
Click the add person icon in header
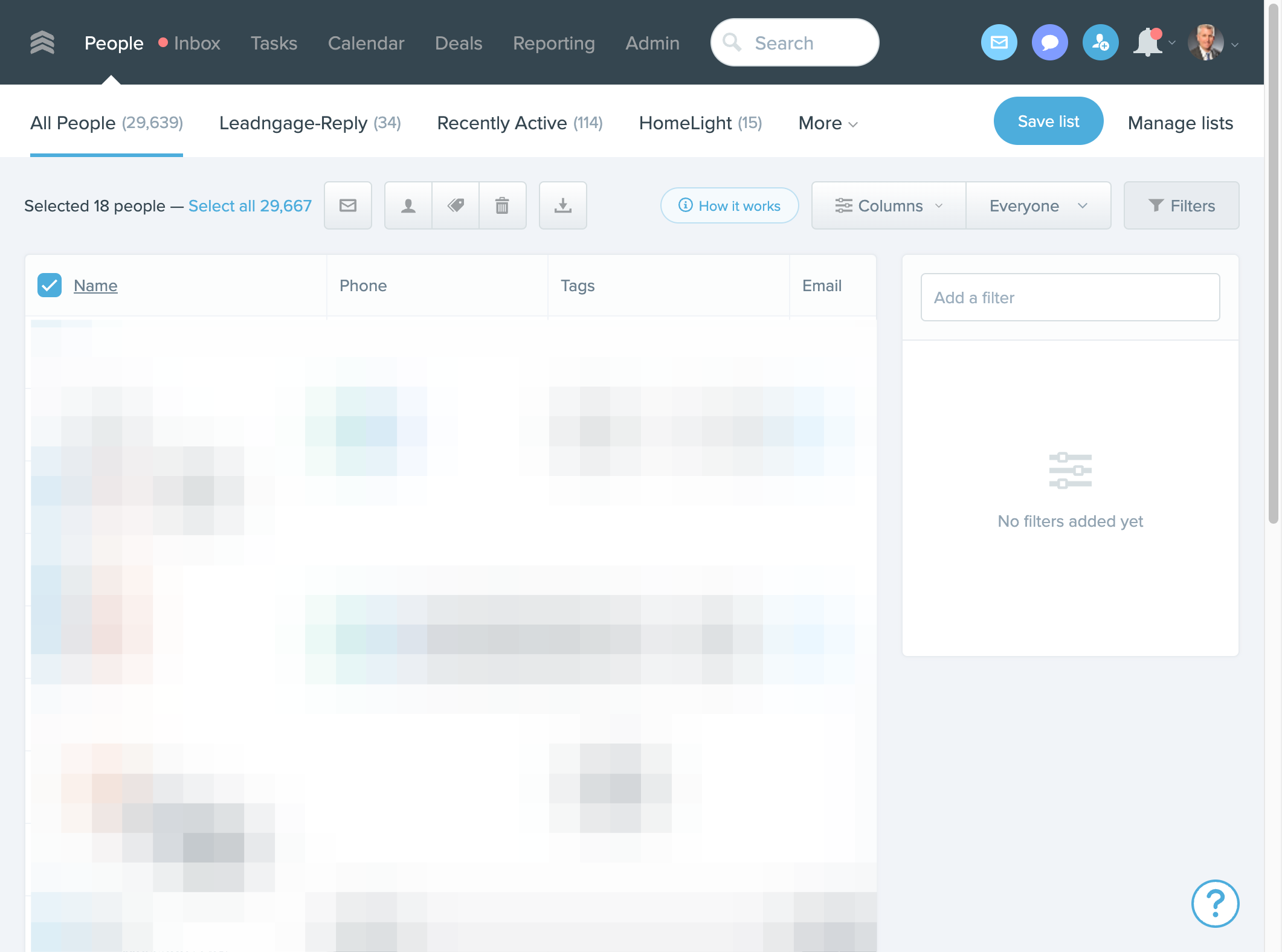pos(1101,43)
